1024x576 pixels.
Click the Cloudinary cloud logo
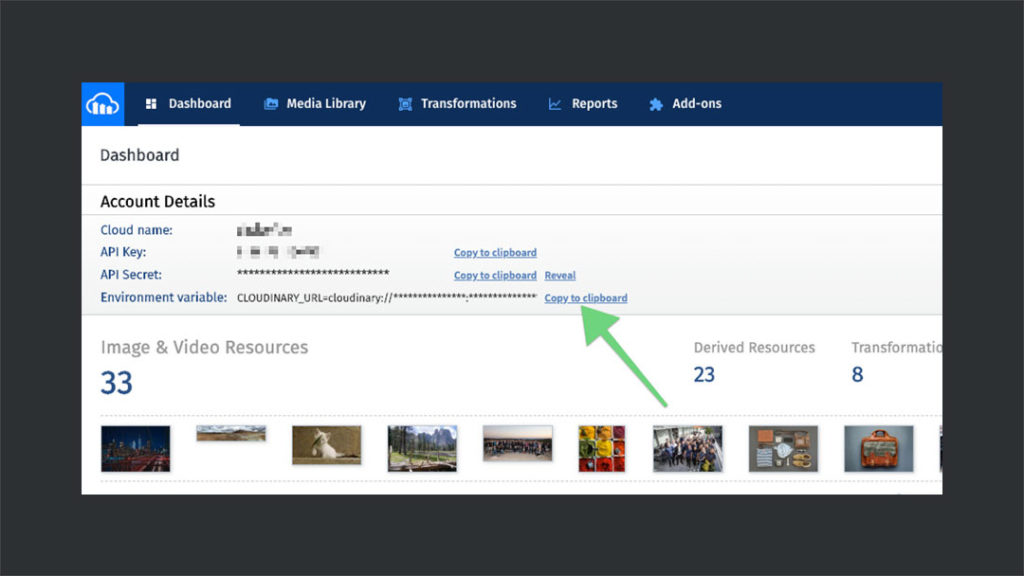(x=103, y=104)
